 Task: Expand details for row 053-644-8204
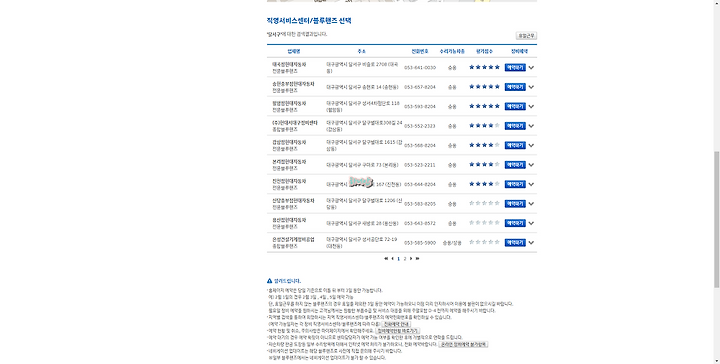(x=531, y=184)
